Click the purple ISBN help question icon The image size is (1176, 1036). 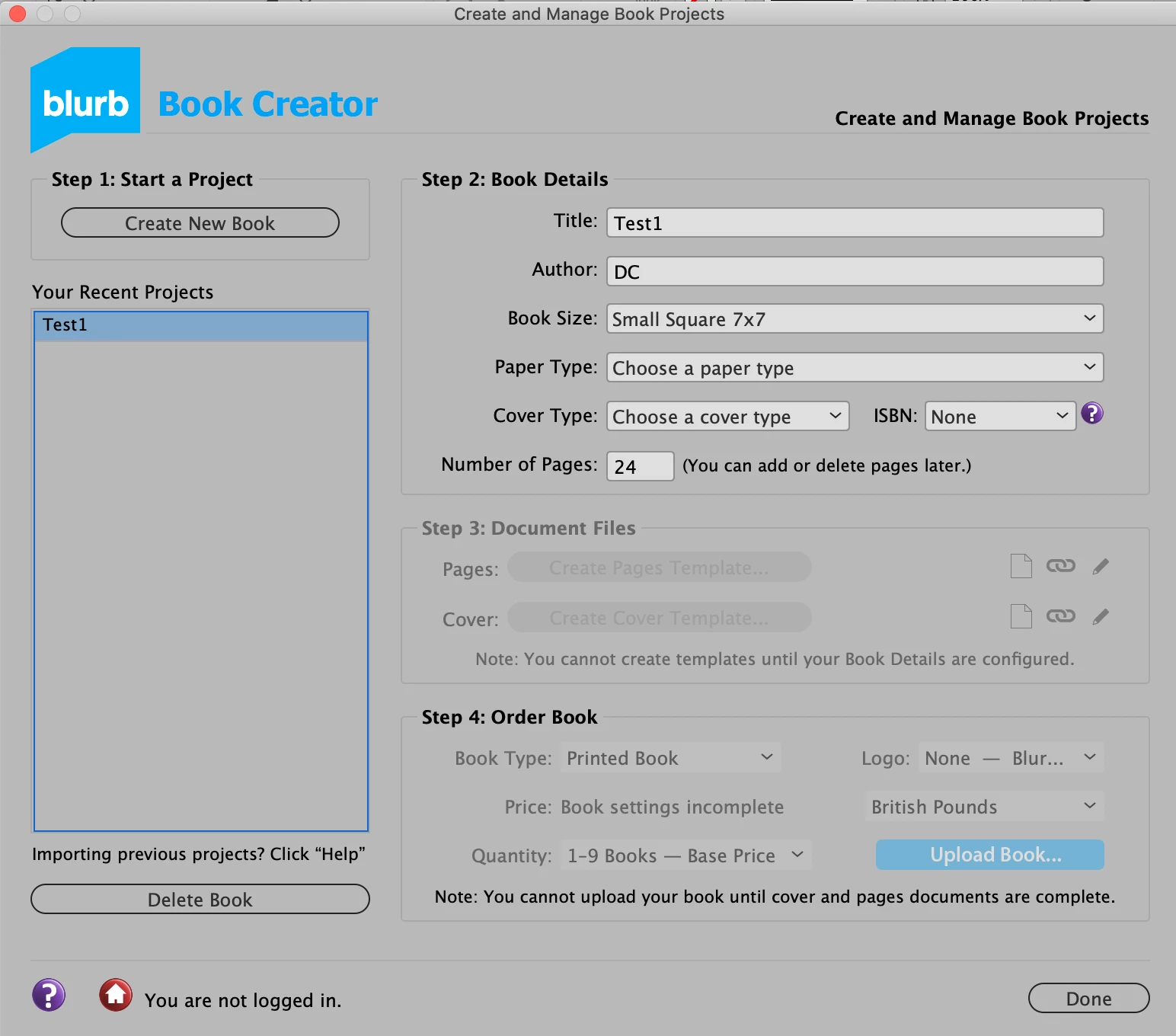(x=1091, y=414)
